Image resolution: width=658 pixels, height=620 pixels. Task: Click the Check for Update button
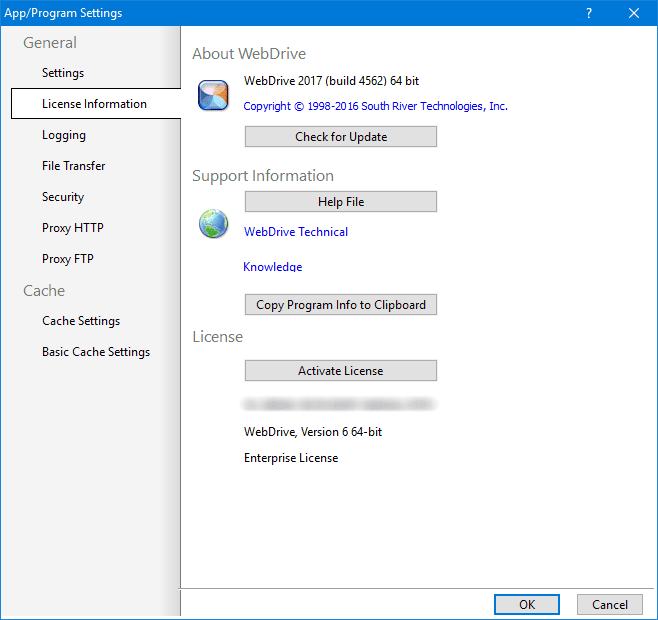coord(341,137)
